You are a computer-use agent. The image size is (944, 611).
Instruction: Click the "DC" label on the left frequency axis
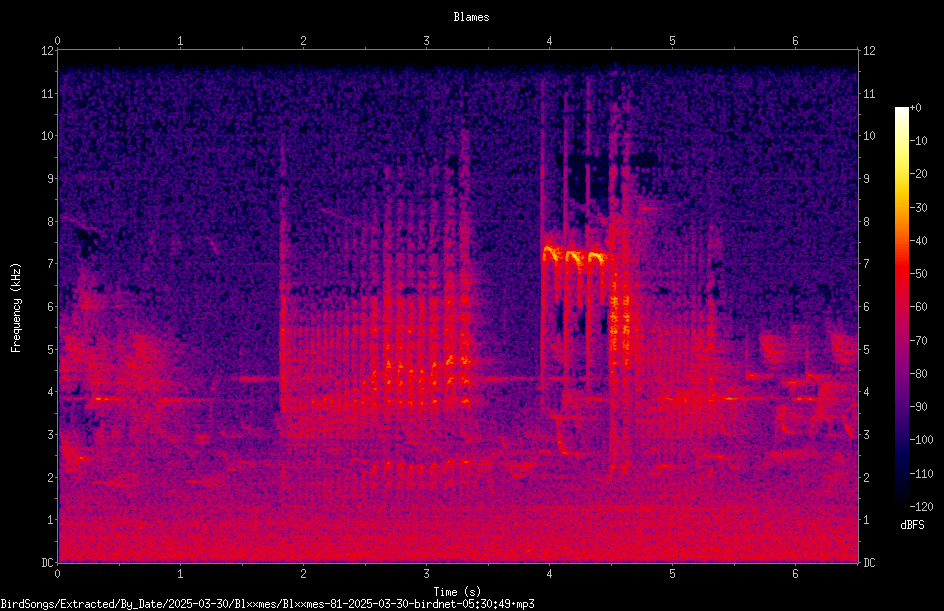47,563
